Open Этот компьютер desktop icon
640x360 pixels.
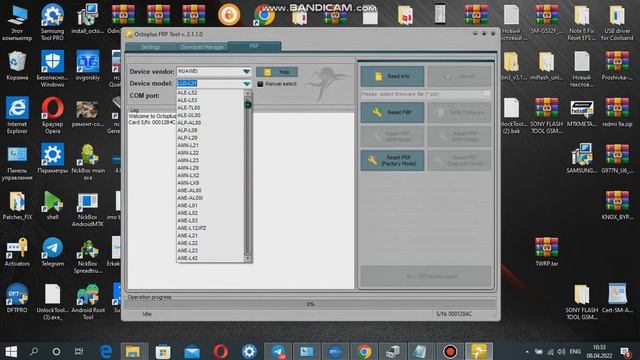pyautogui.click(x=17, y=22)
